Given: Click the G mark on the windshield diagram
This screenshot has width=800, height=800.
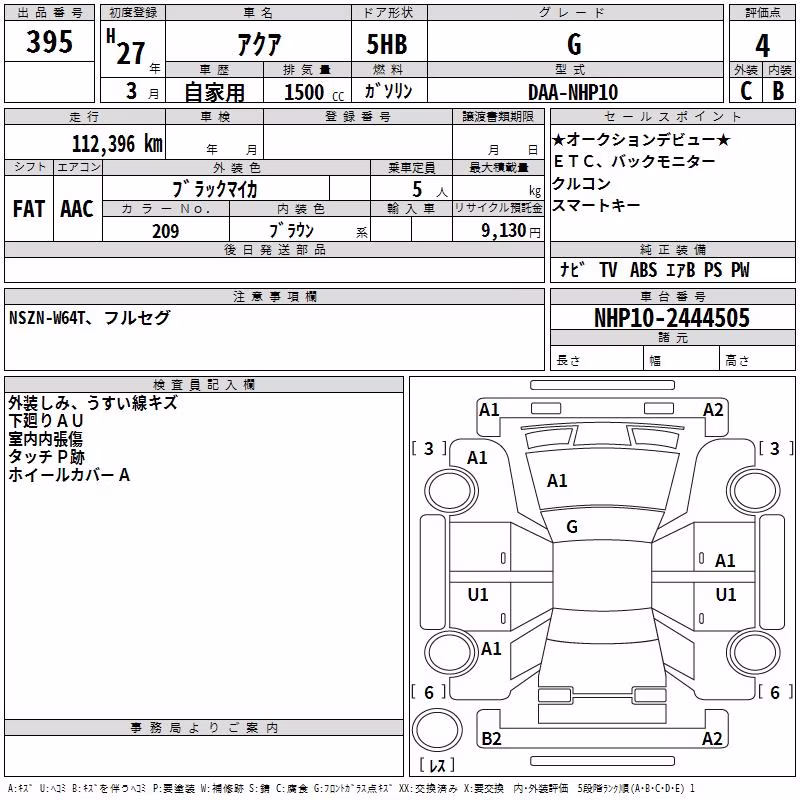Looking at the screenshot, I should click(572, 527).
